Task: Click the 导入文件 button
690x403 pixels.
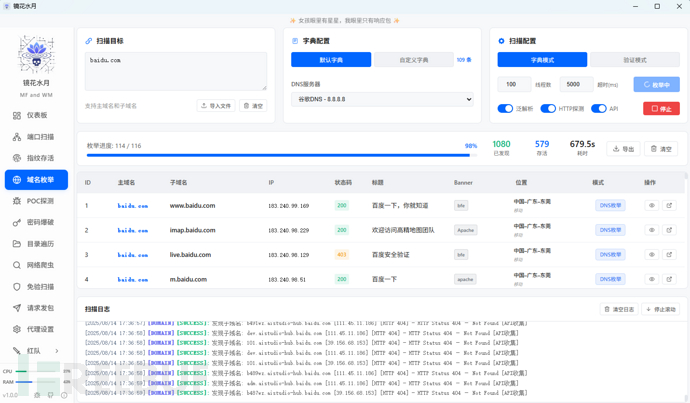Action: (216, 106)
